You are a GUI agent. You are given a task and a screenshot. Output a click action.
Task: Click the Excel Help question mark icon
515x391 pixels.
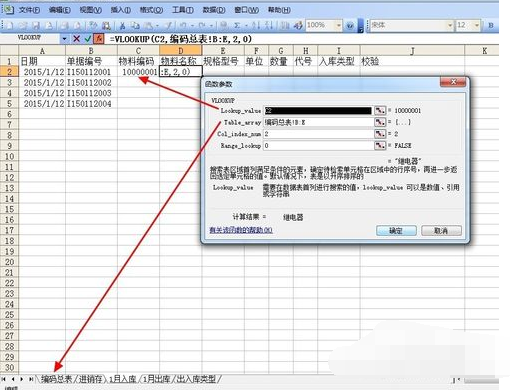[x=350, y=25]
